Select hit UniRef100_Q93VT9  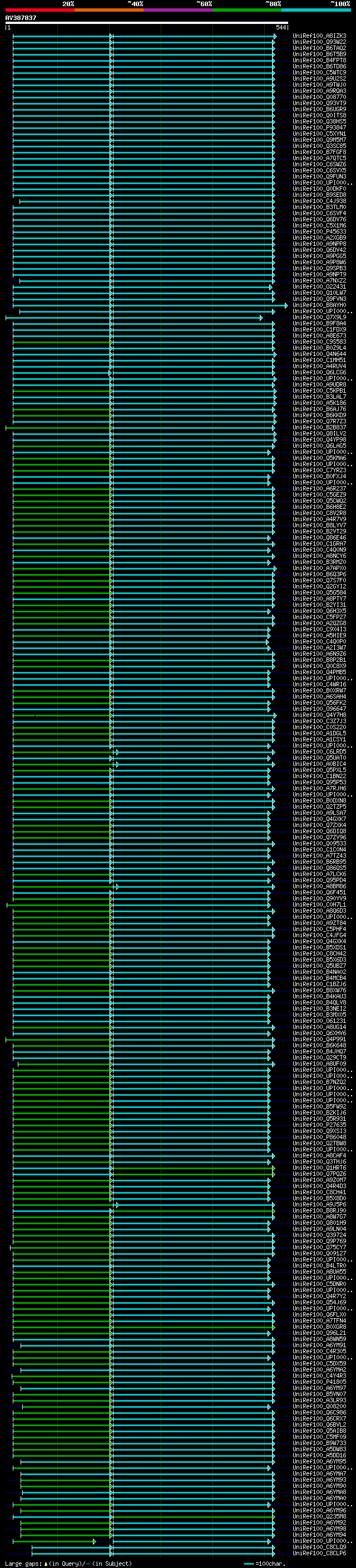pyautogui.click(x=319, y=103)
